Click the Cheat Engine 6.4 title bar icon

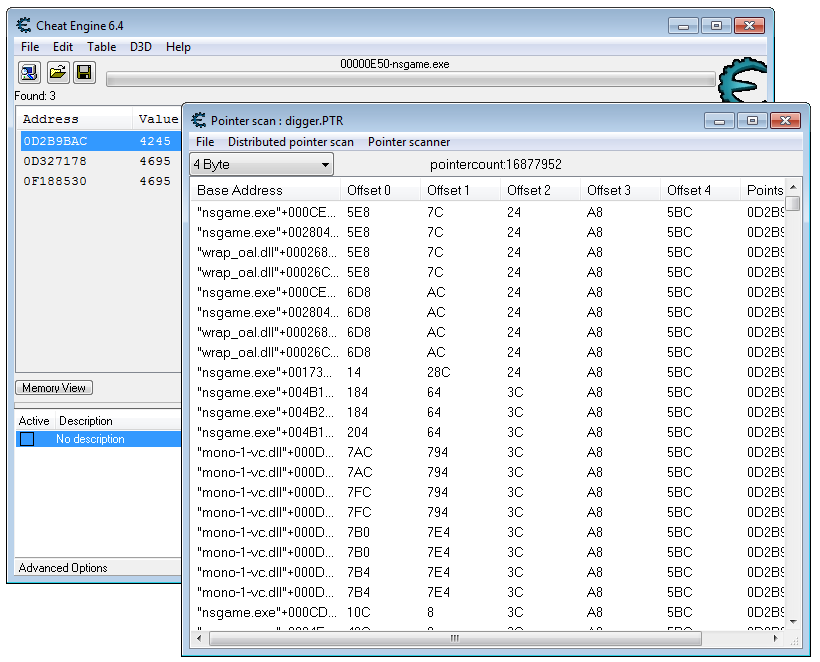(24, 25)
